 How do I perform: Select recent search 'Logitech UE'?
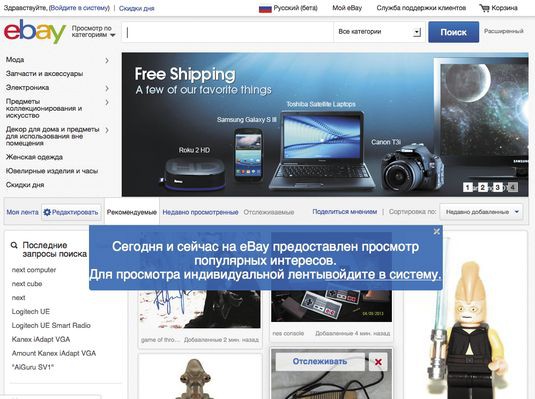point(31,312)
